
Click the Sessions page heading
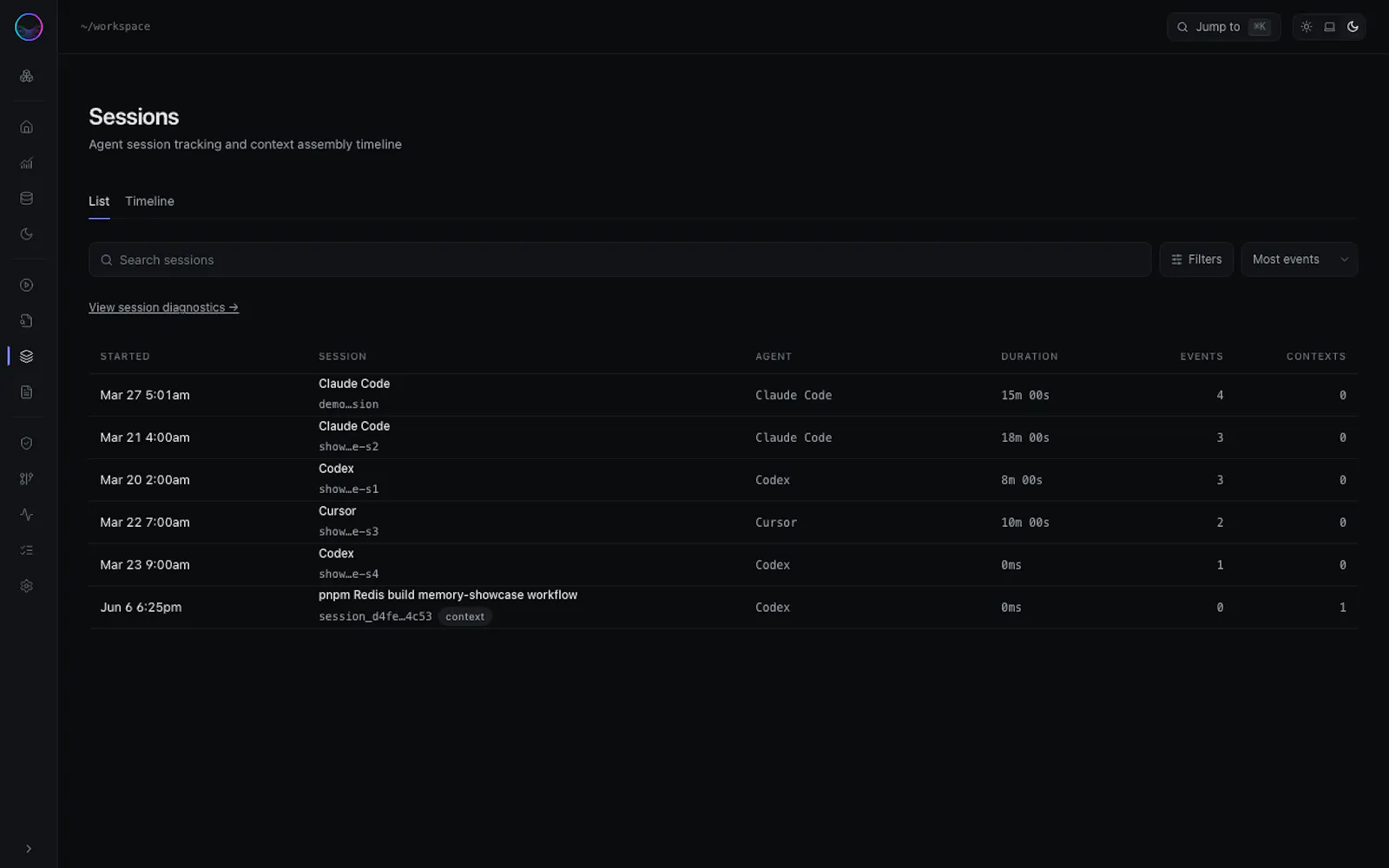tap(134, 116)
